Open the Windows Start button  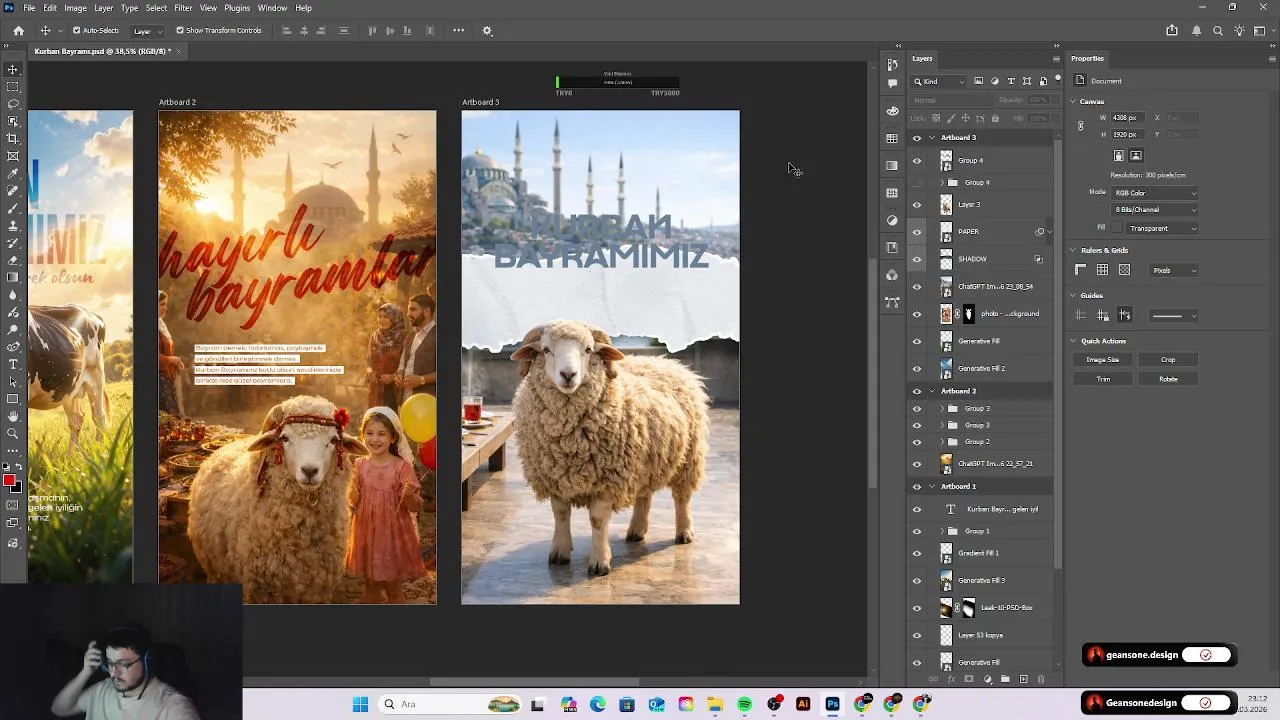(x=360, y=704)
